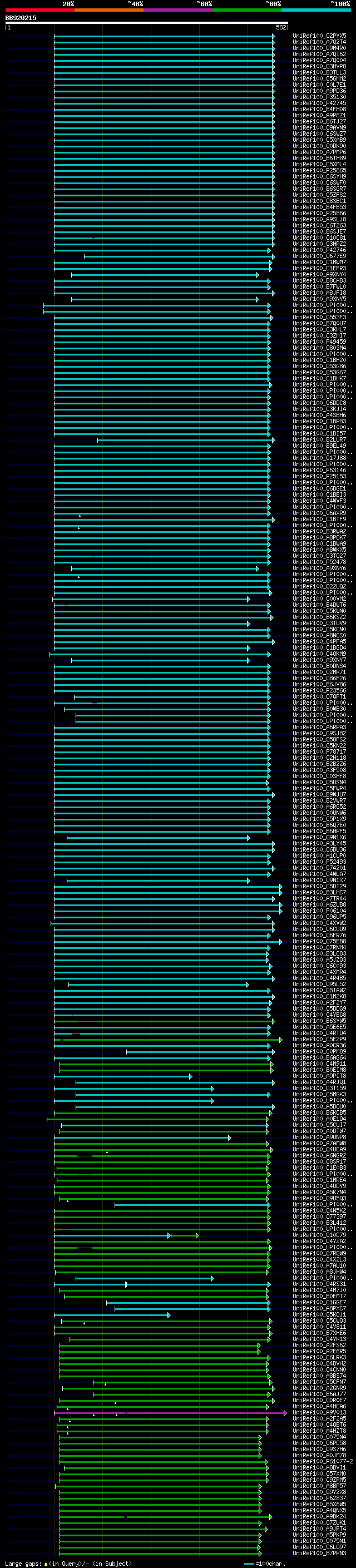
Task: Select hit label UniRef100_Q5KQJ1
Action: pyautogui.click(x=319, y=1315)
